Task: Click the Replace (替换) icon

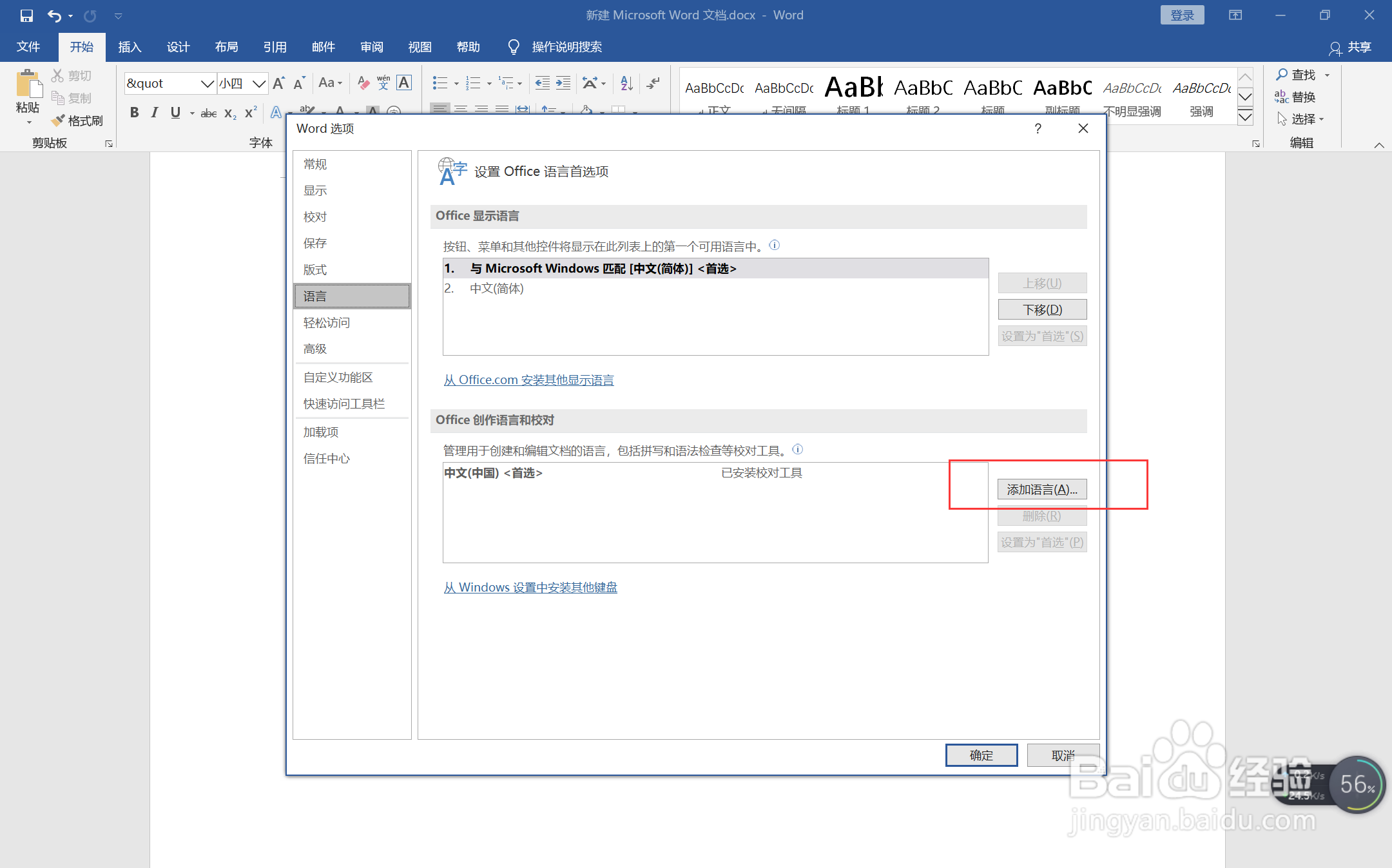Action: point(1281,97)
